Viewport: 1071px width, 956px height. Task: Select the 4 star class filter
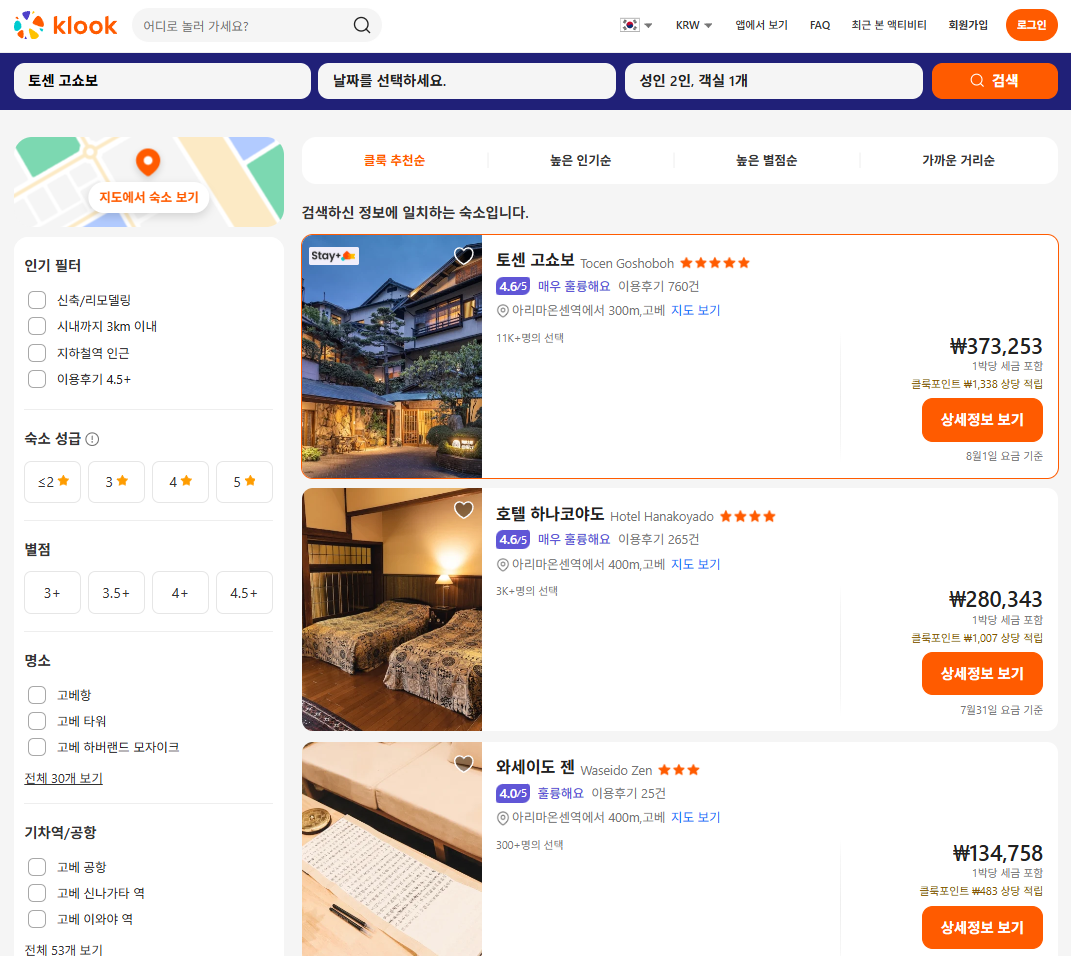[180, 482]
